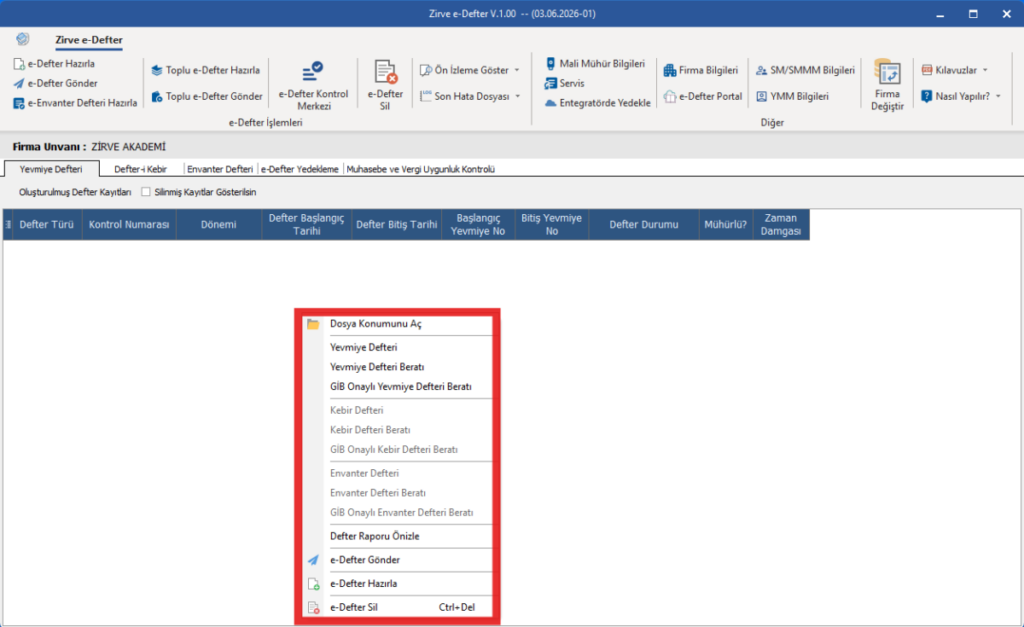Click the e-Defter Gönder paper plane ribbon icon
The width and height of the screenshot is (1024, 627).
click(x=19, y=84)
